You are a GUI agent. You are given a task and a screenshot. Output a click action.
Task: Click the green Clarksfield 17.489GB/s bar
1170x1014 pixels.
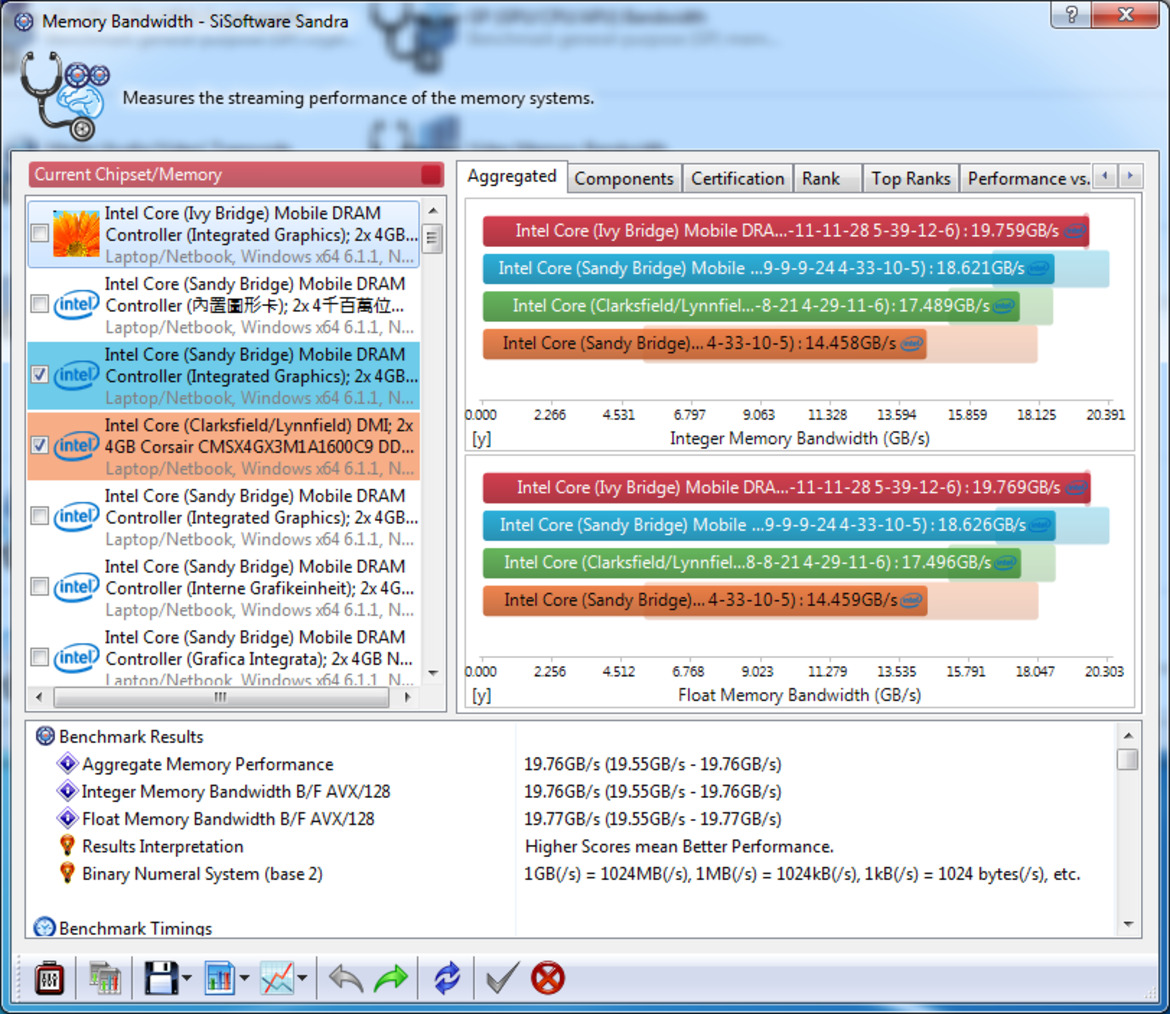coord(751,305)
